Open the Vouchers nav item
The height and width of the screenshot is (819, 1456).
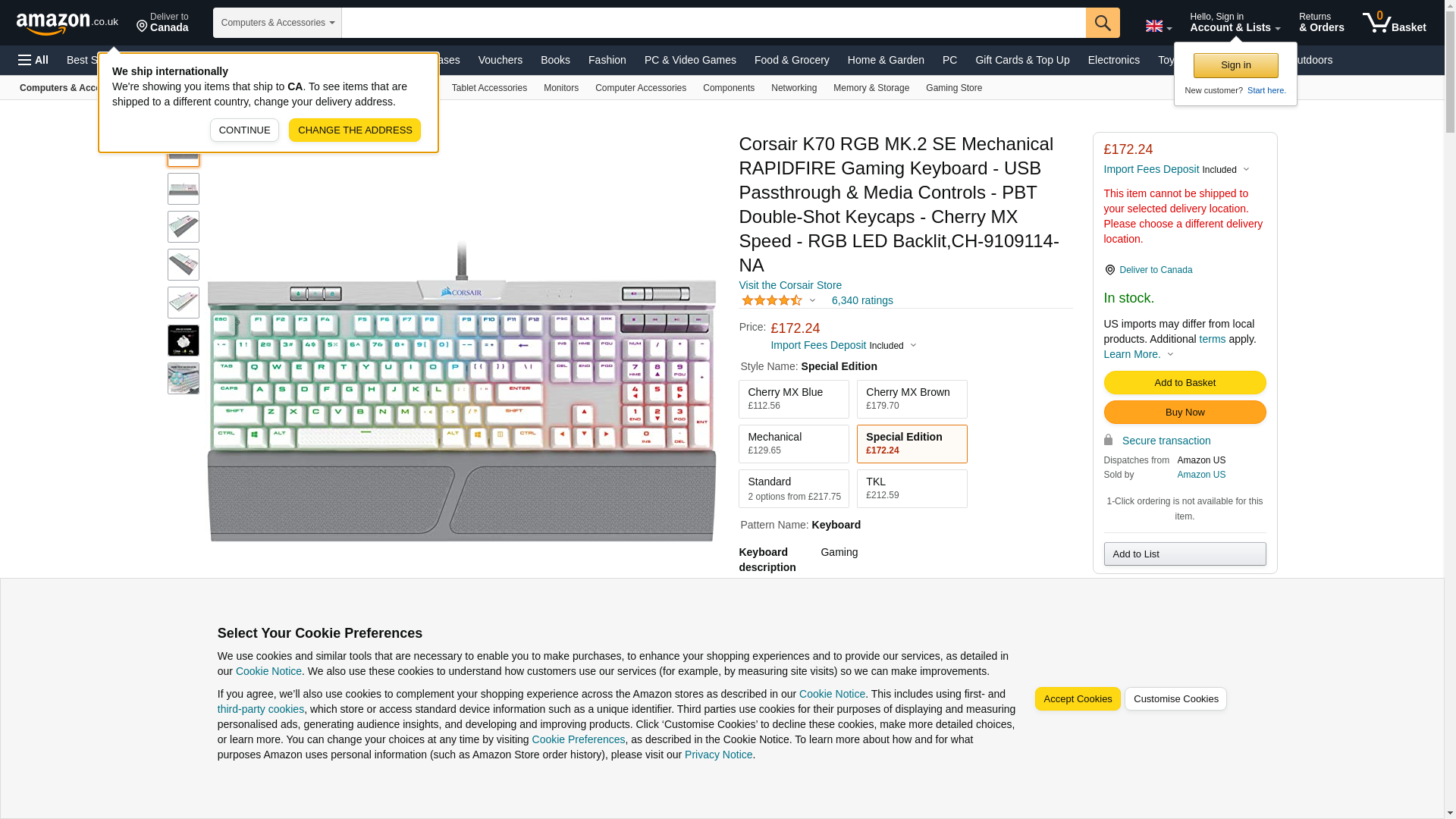click(500, 60)
